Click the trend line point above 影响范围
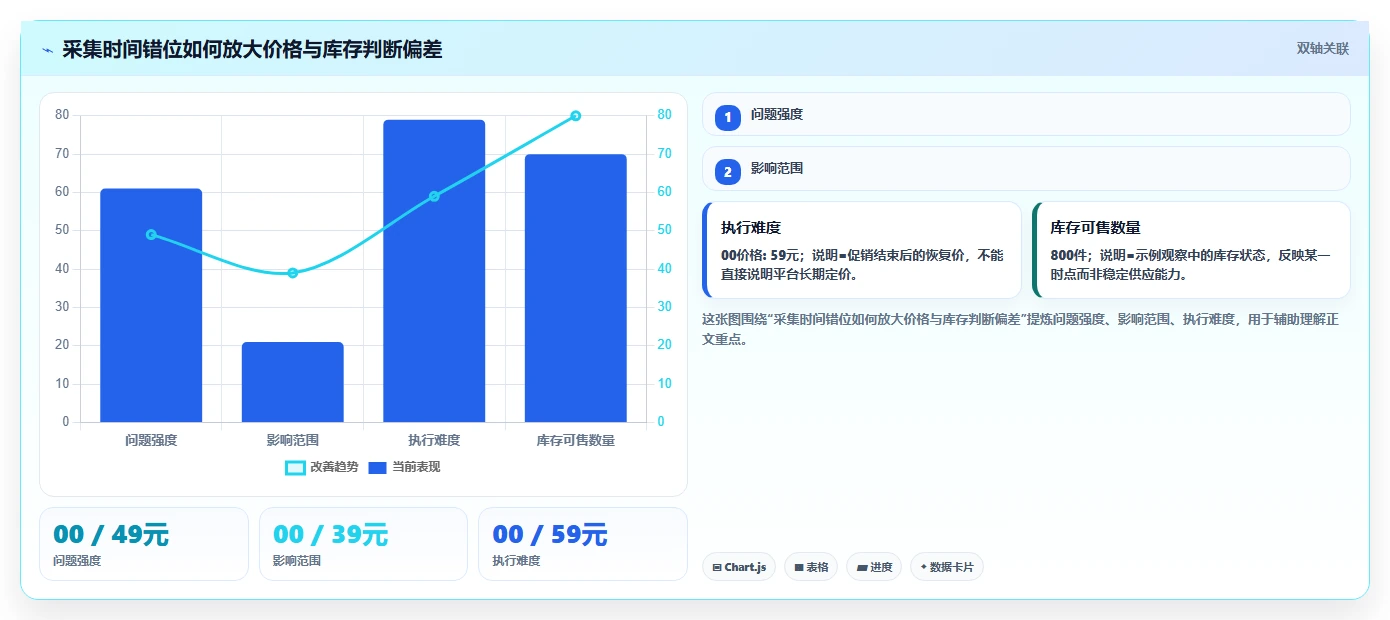The height and width of the screenshot is (620, 1390). coord(293,273)
